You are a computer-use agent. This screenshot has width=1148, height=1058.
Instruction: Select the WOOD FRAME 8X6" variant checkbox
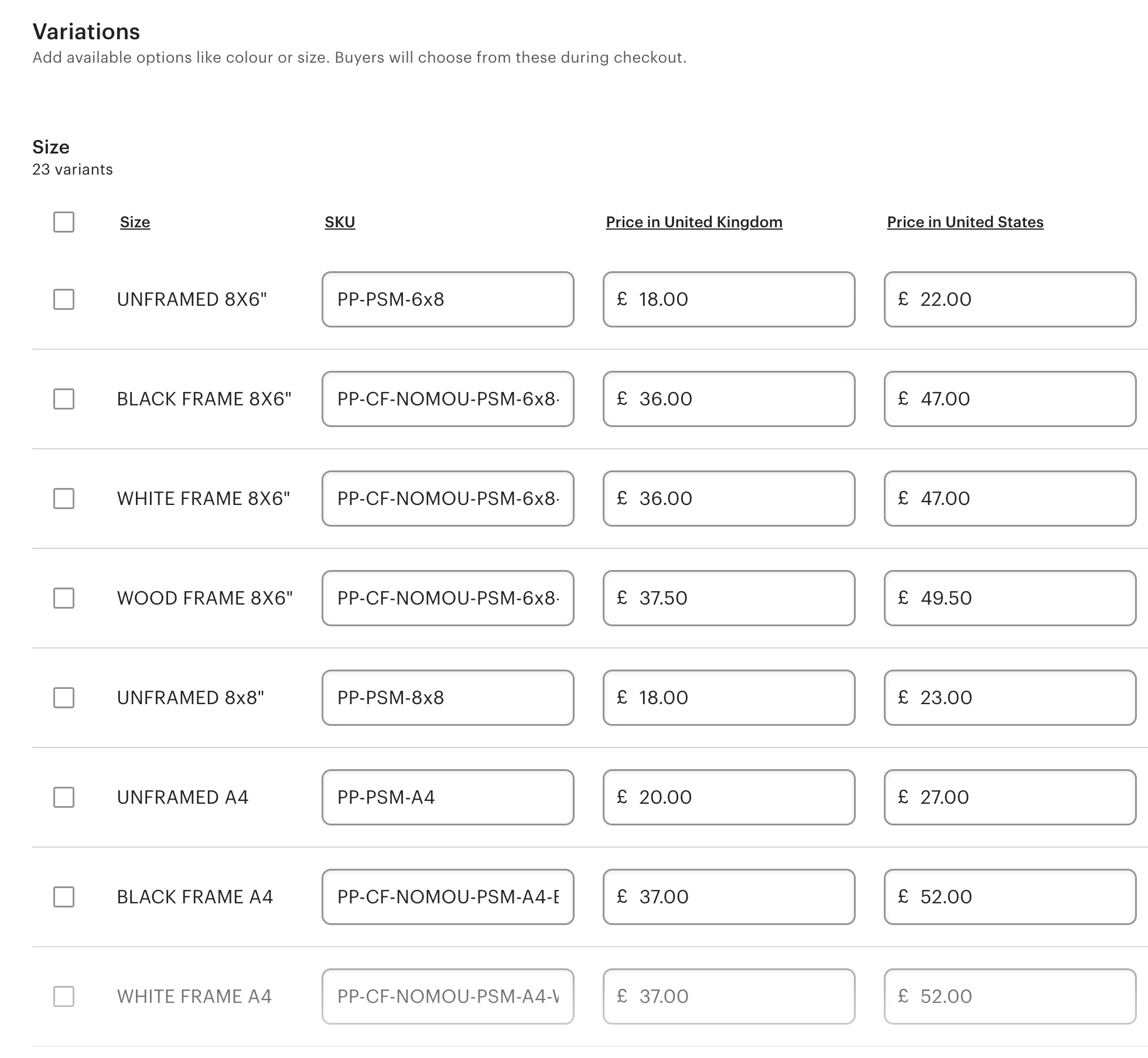coord(64,598)
